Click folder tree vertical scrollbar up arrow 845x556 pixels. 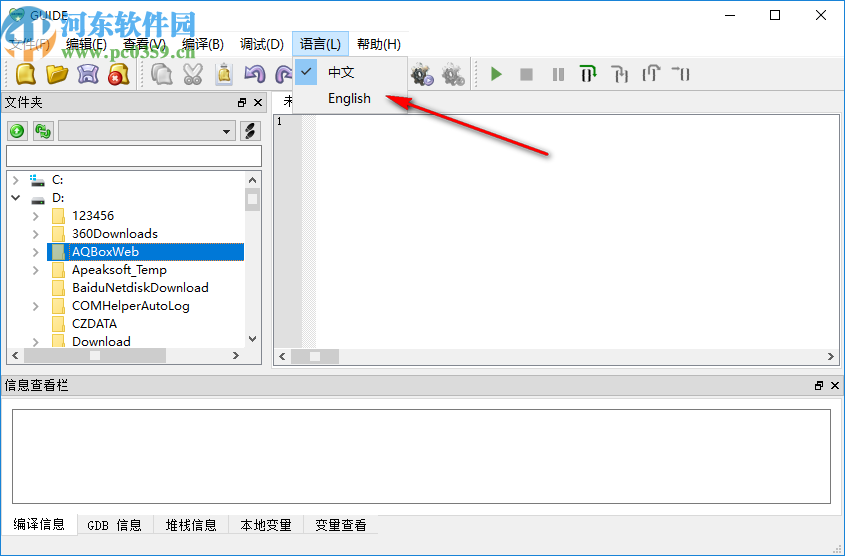252,180
